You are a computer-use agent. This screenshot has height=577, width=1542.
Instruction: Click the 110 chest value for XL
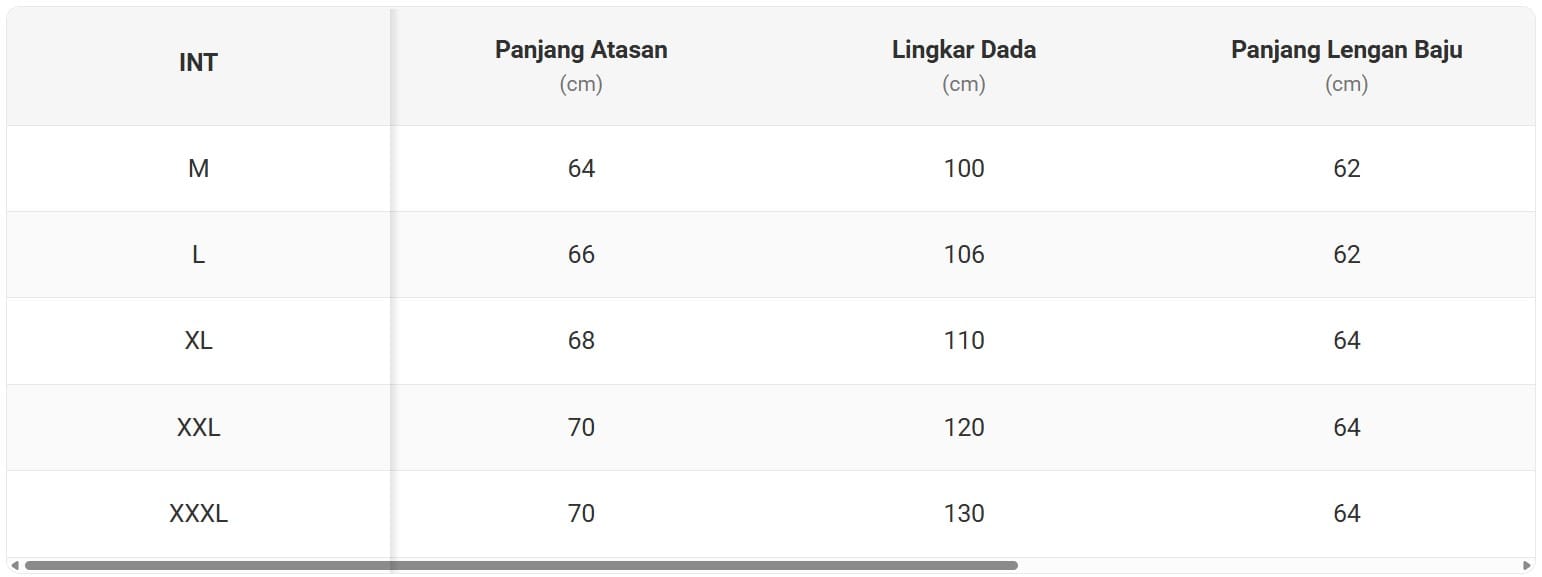click(964, 341)
